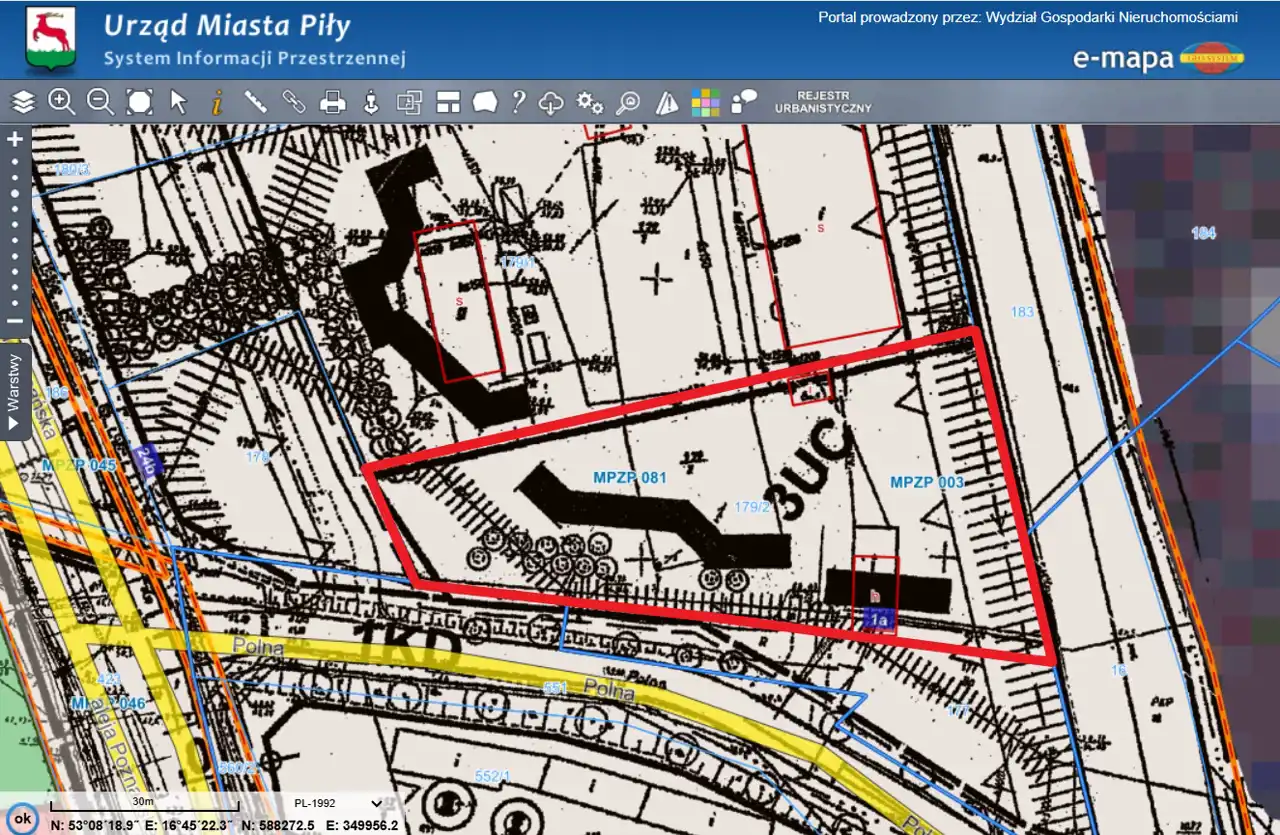Click the round ok button
The image size is (1280, 835).
[23, 818]
